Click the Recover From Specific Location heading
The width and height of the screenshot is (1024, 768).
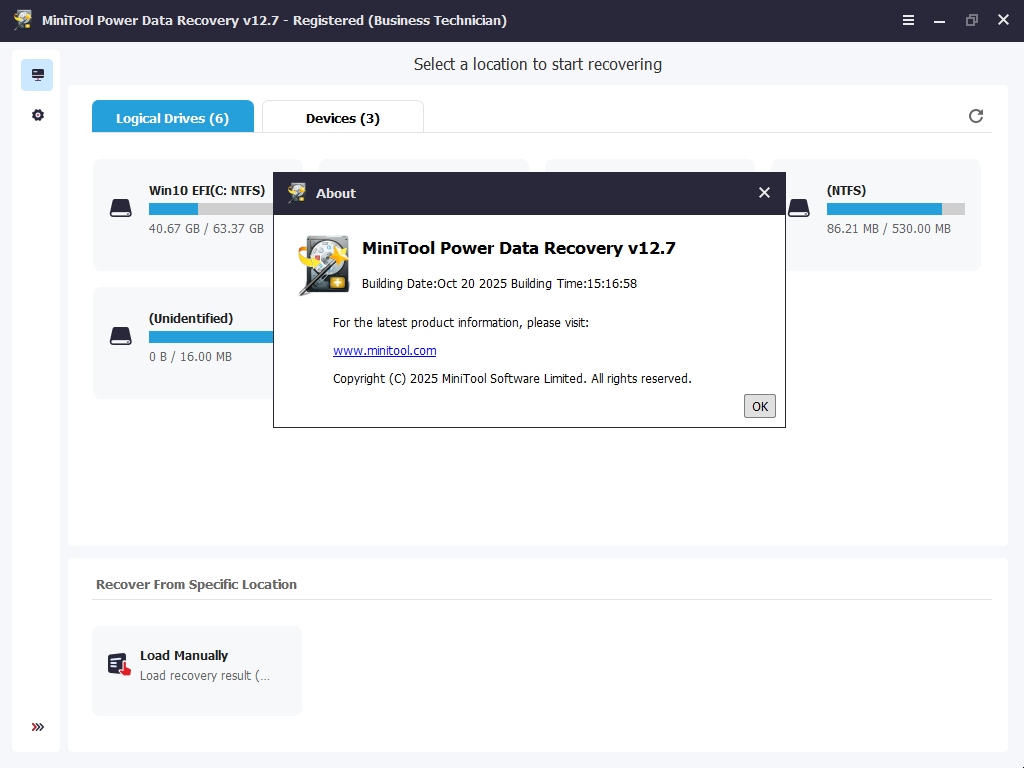(196, 584)
